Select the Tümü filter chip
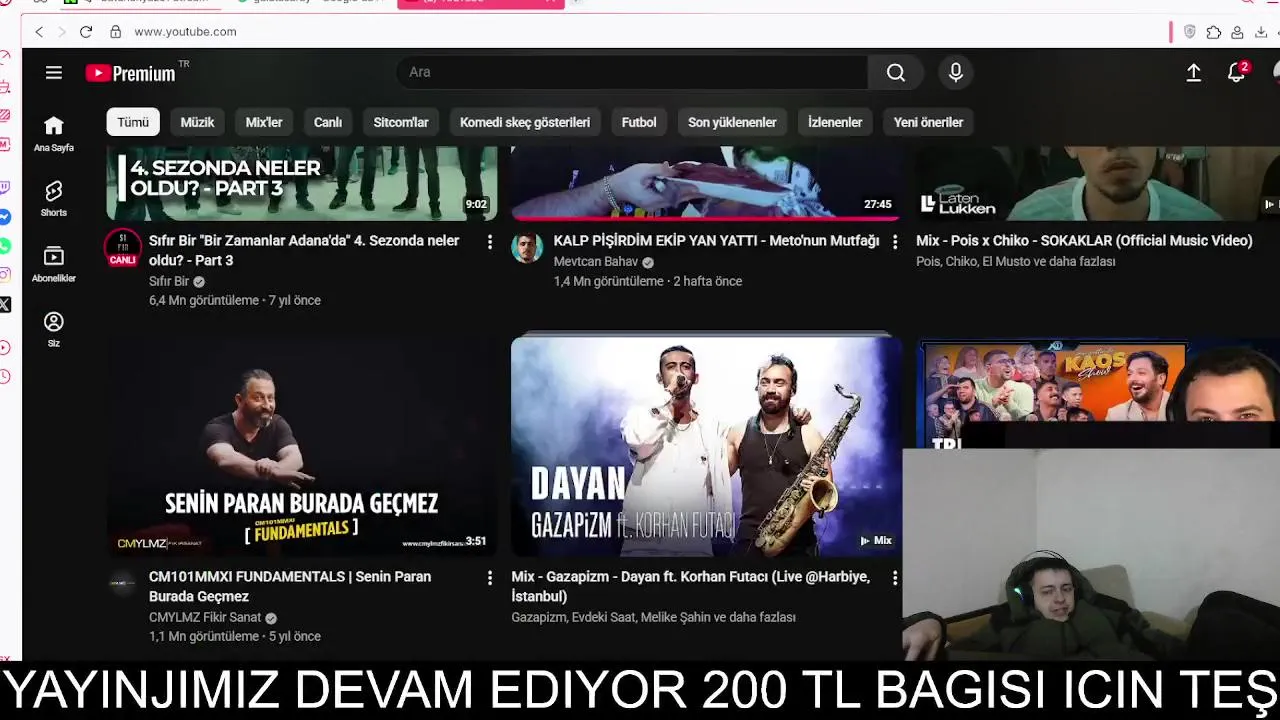Screen dimensions: 1280x720 tap(133, 122)
